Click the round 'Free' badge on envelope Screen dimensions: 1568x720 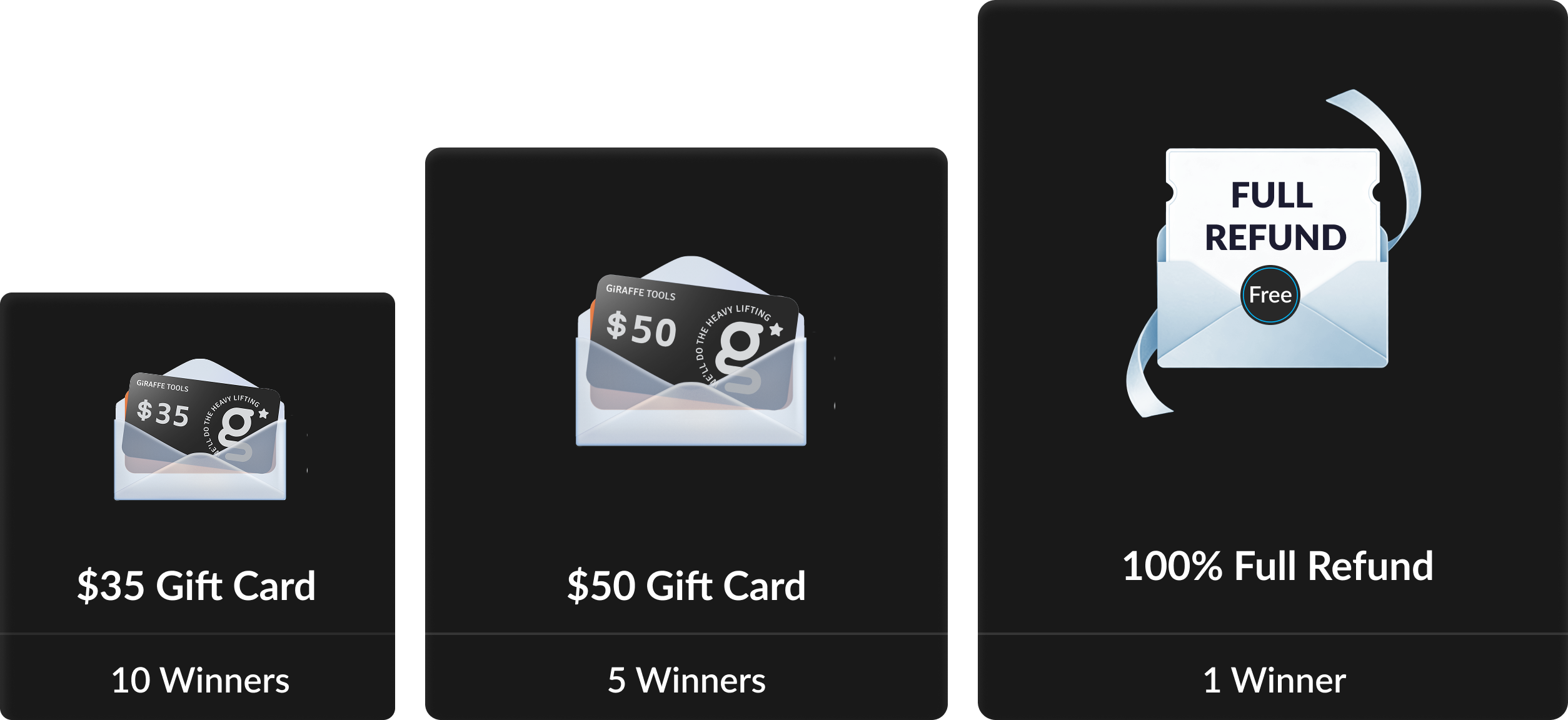click(1270, 295)
